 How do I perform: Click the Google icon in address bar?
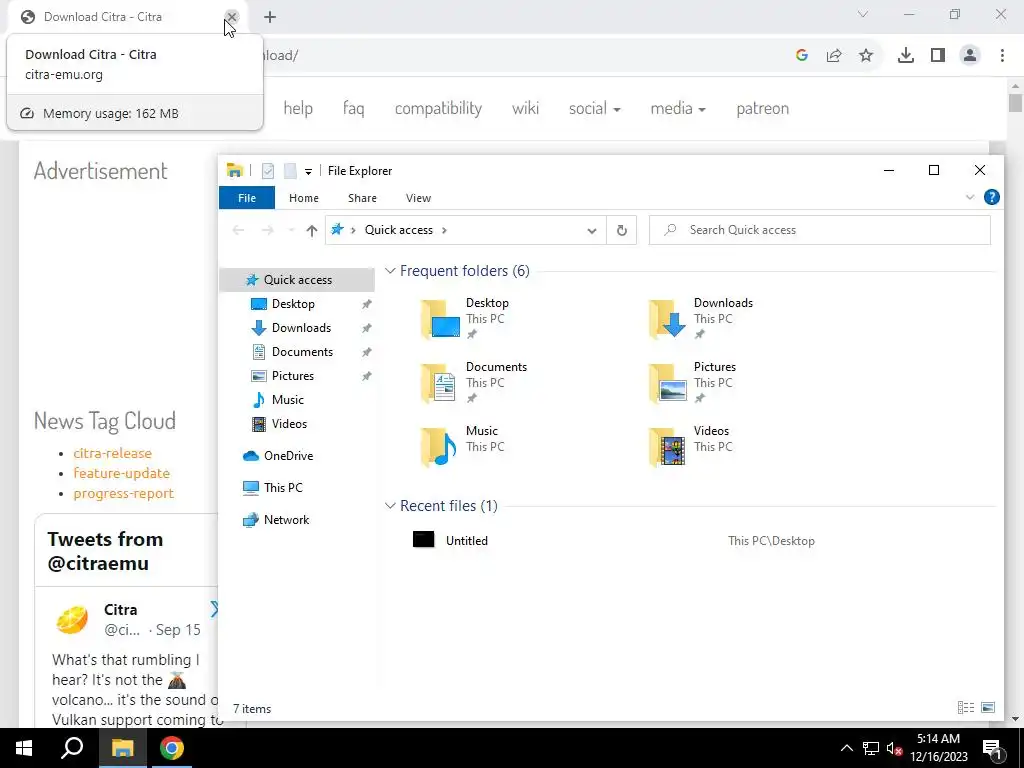tap(802, 56)
